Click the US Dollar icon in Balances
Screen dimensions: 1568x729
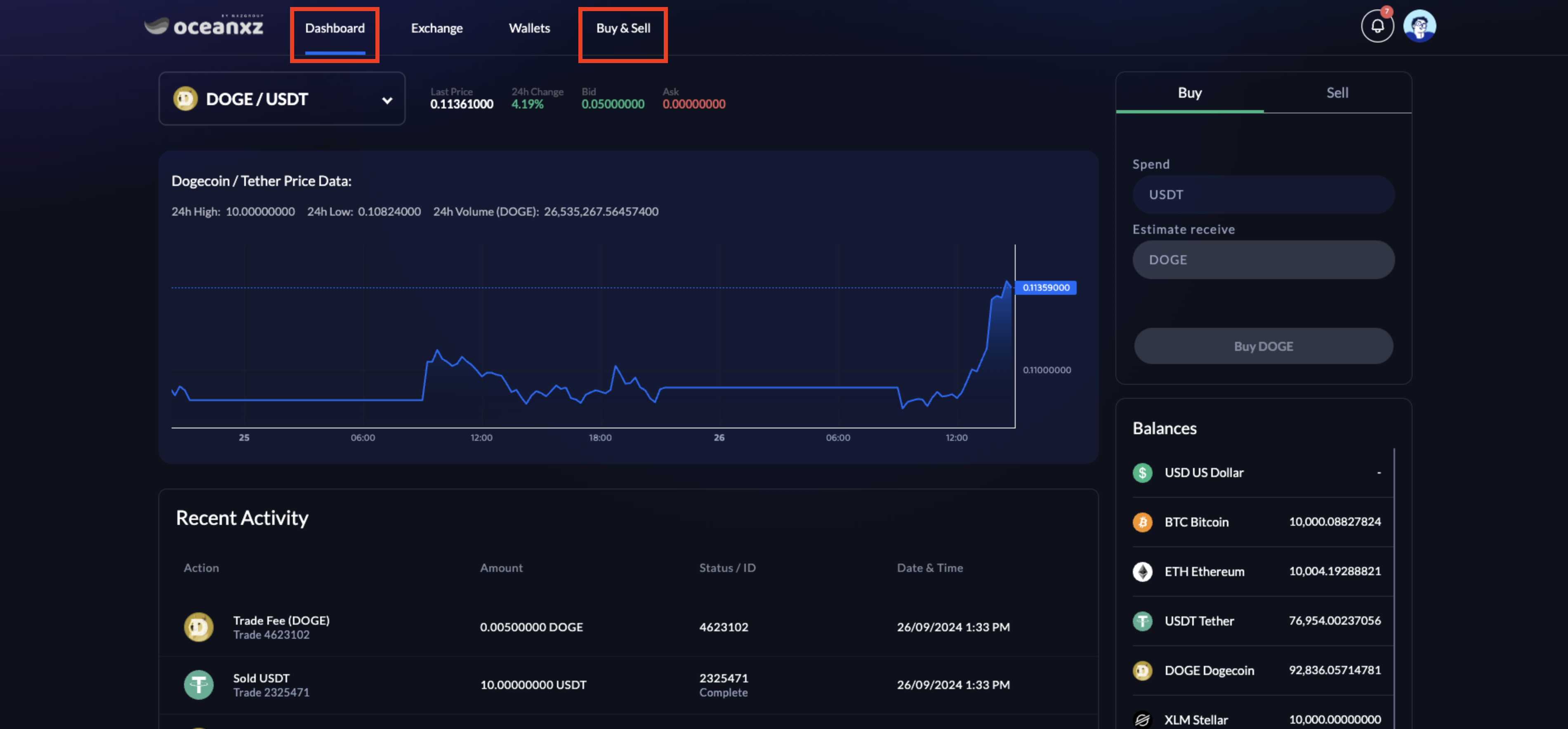[x=1142, y=473]
